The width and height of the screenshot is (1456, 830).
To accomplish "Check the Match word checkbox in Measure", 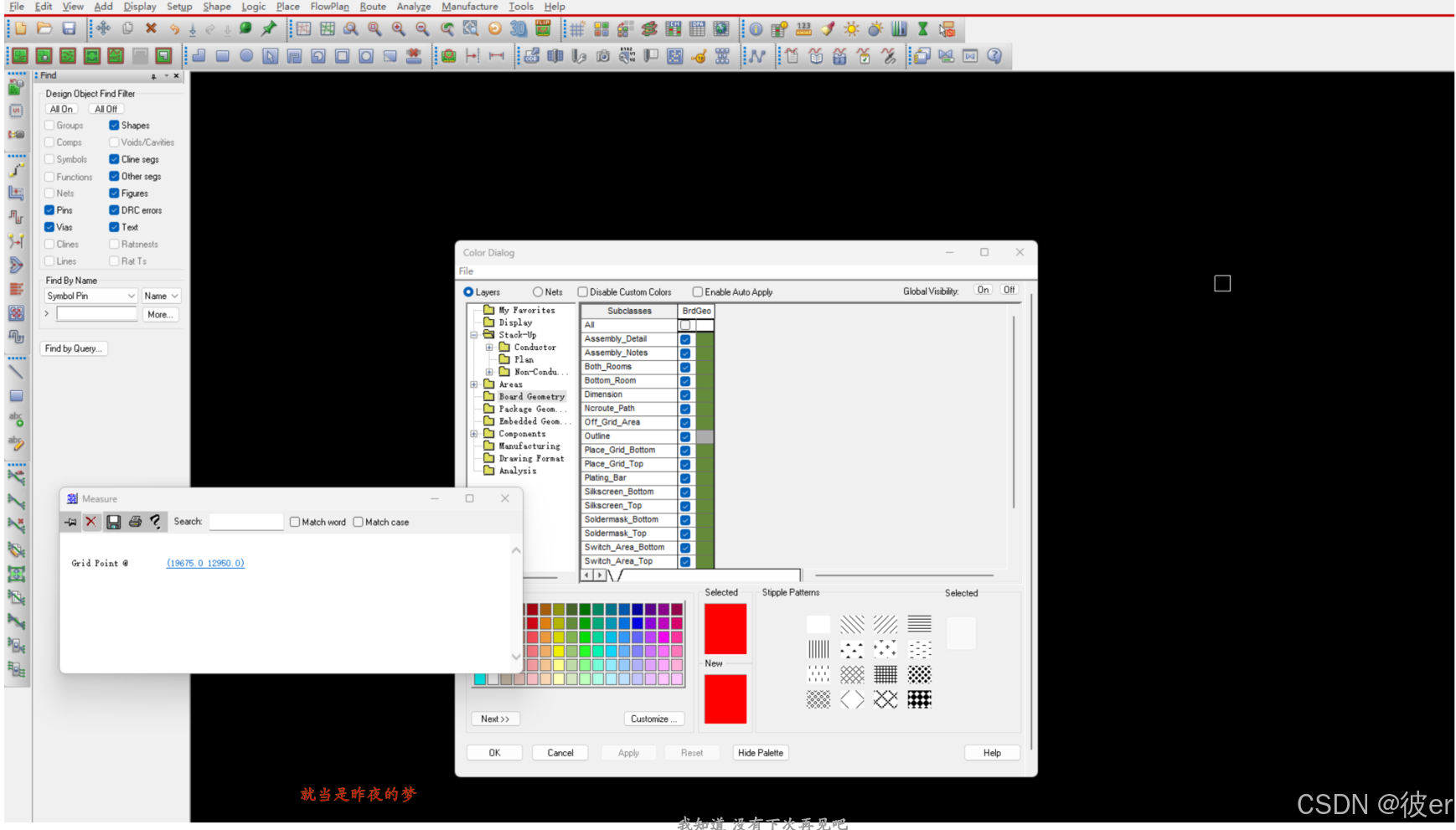I will click(295, 522).
